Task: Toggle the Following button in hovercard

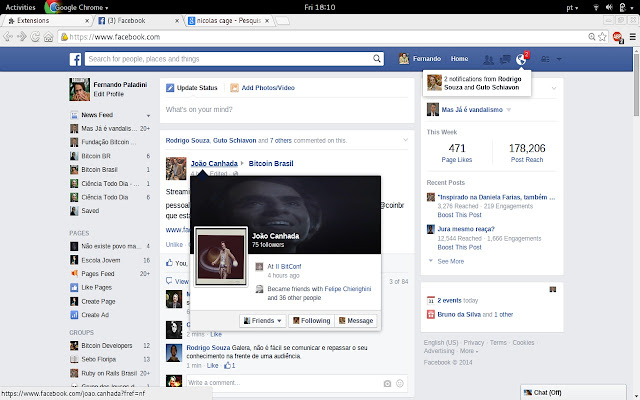Action: click(311, 321)
